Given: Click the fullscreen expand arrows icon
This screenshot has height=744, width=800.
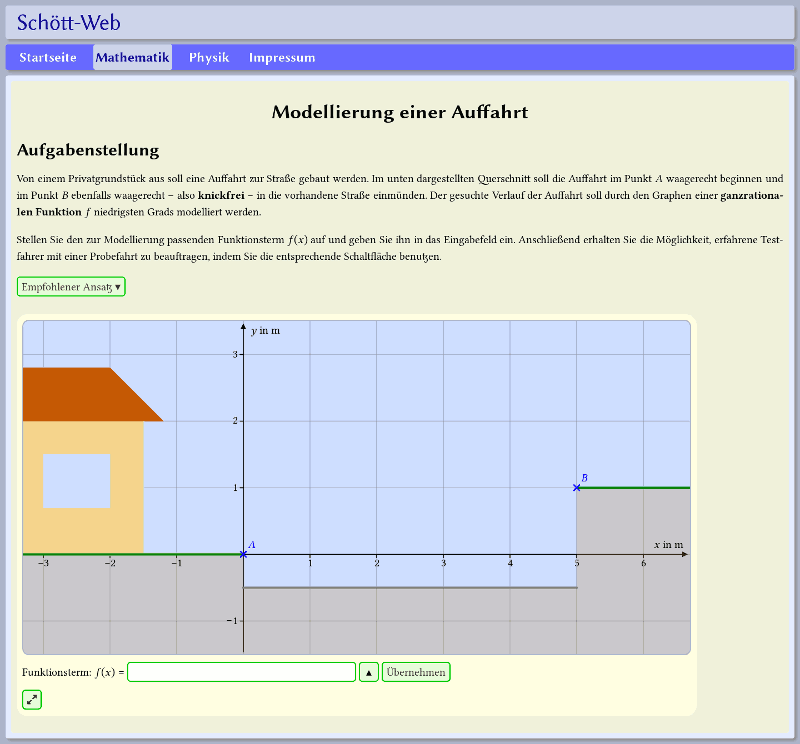Looking at the screenshot, I should (32, 700).
